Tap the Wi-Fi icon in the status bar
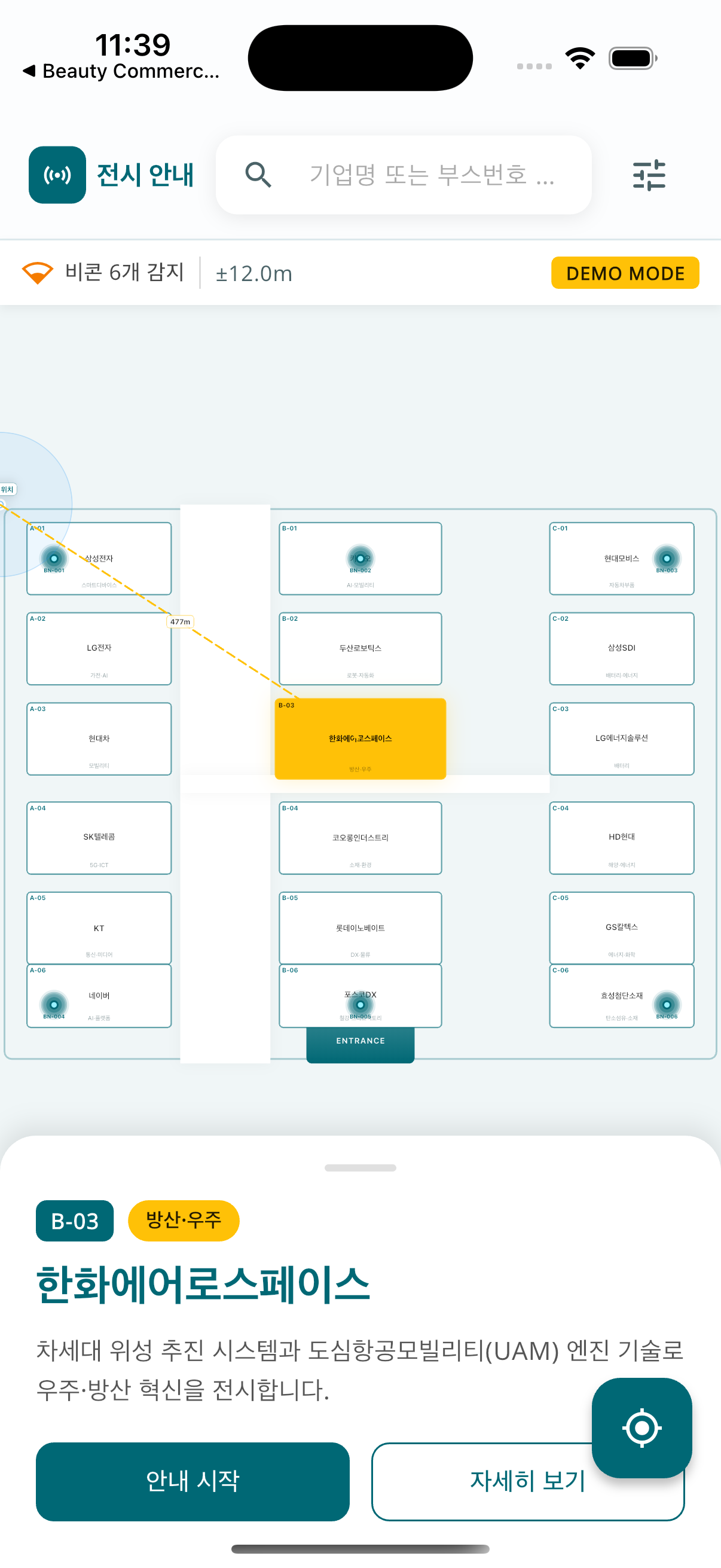The image size is (721, 1568). (x=580, y=59)
